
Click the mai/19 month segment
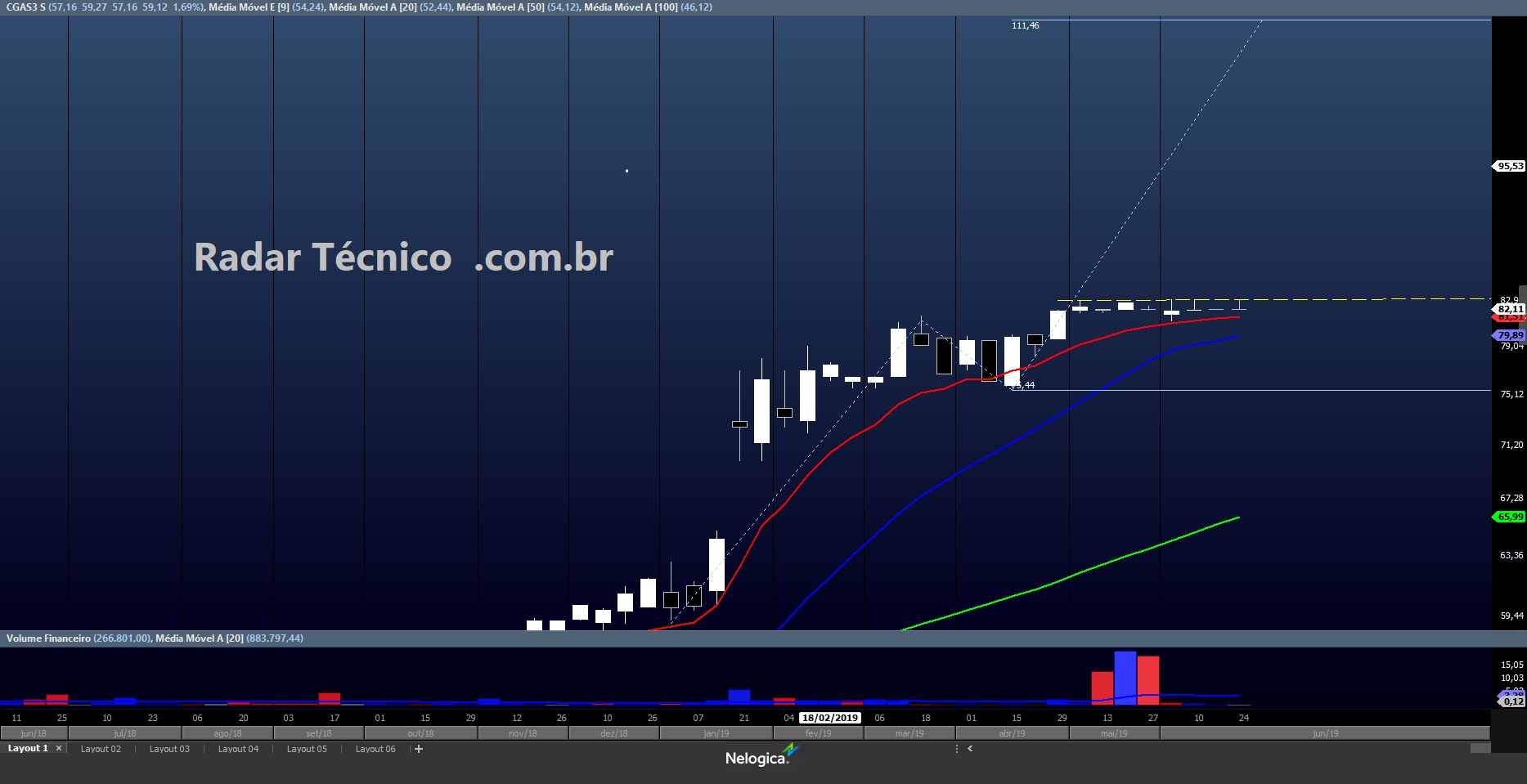(1113, 733)
